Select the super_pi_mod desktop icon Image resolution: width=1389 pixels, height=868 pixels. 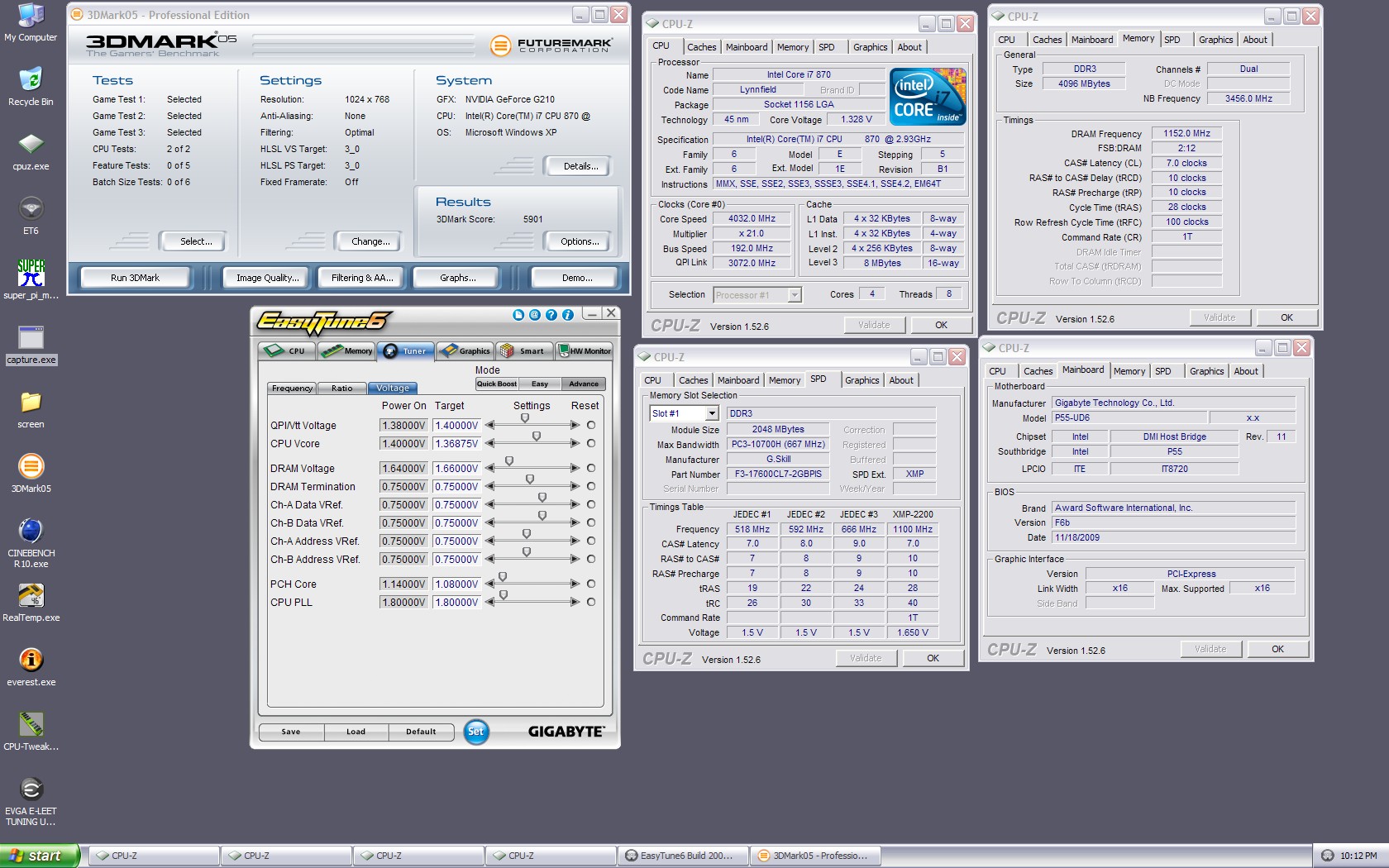pyautogui.click(x=31, y=280)
